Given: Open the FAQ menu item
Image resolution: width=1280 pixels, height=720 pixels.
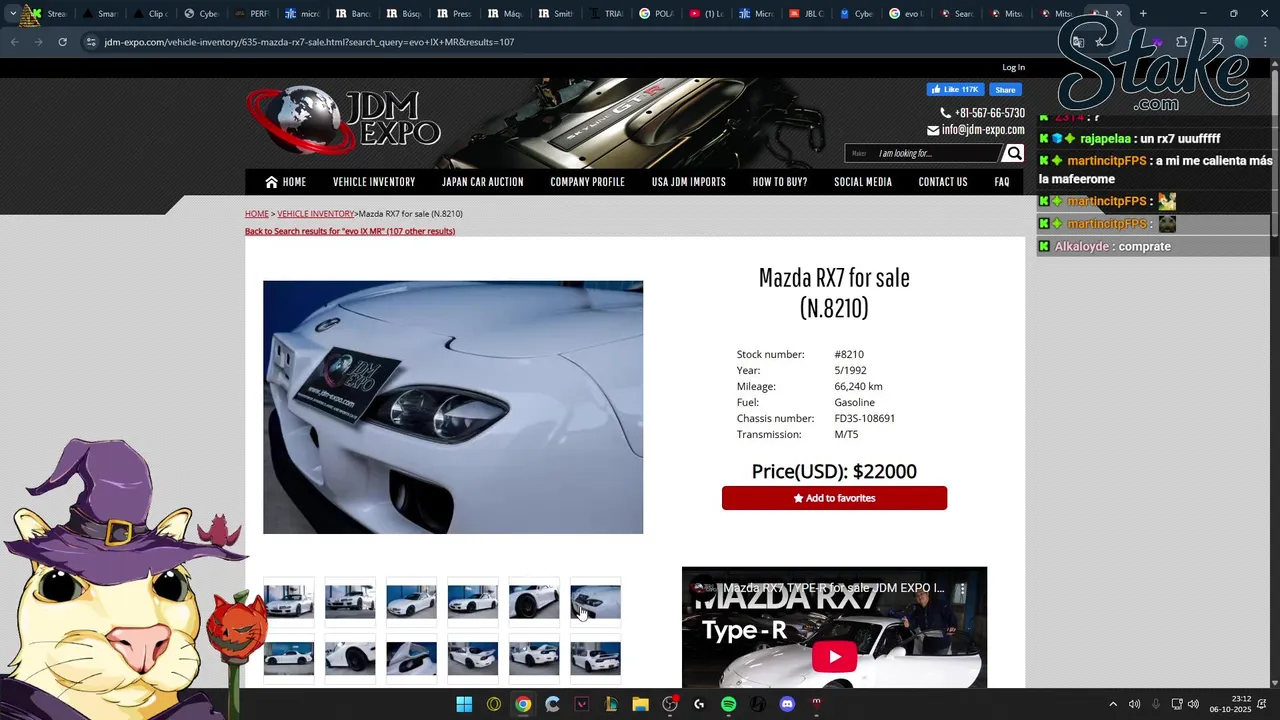Looking at the screenshot, I should pyautogui.click(x=1002, y=182).
